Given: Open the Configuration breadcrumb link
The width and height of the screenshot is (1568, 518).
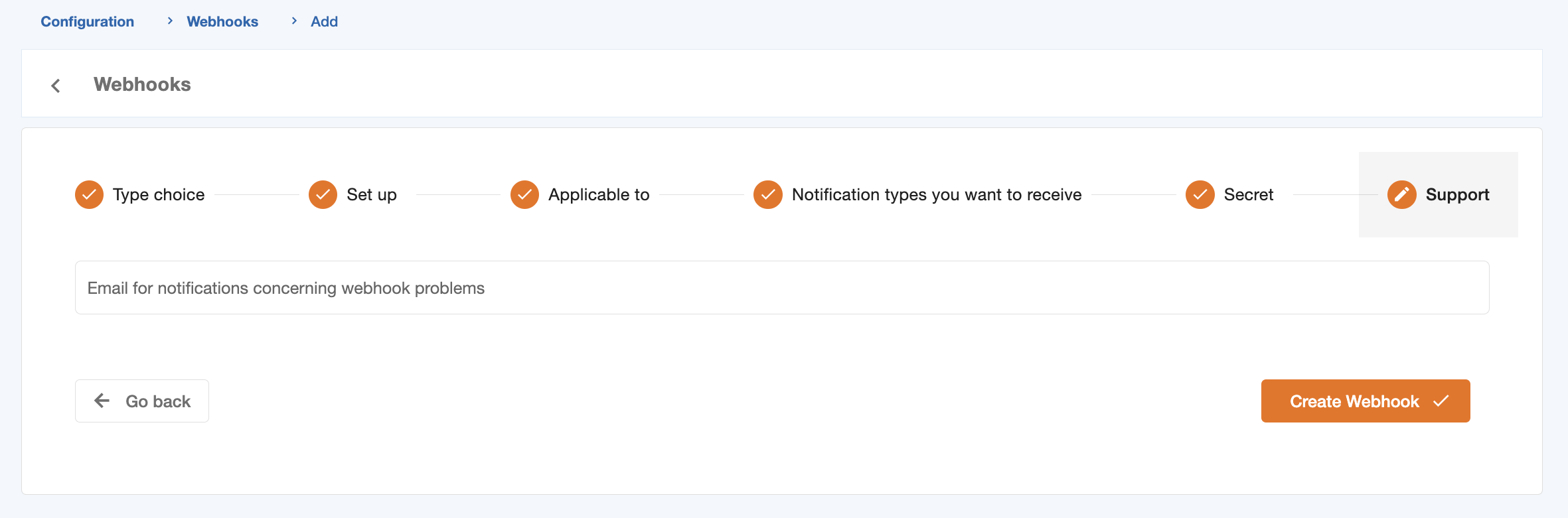Looking at the screenshot, I should (x=88, y=21).
